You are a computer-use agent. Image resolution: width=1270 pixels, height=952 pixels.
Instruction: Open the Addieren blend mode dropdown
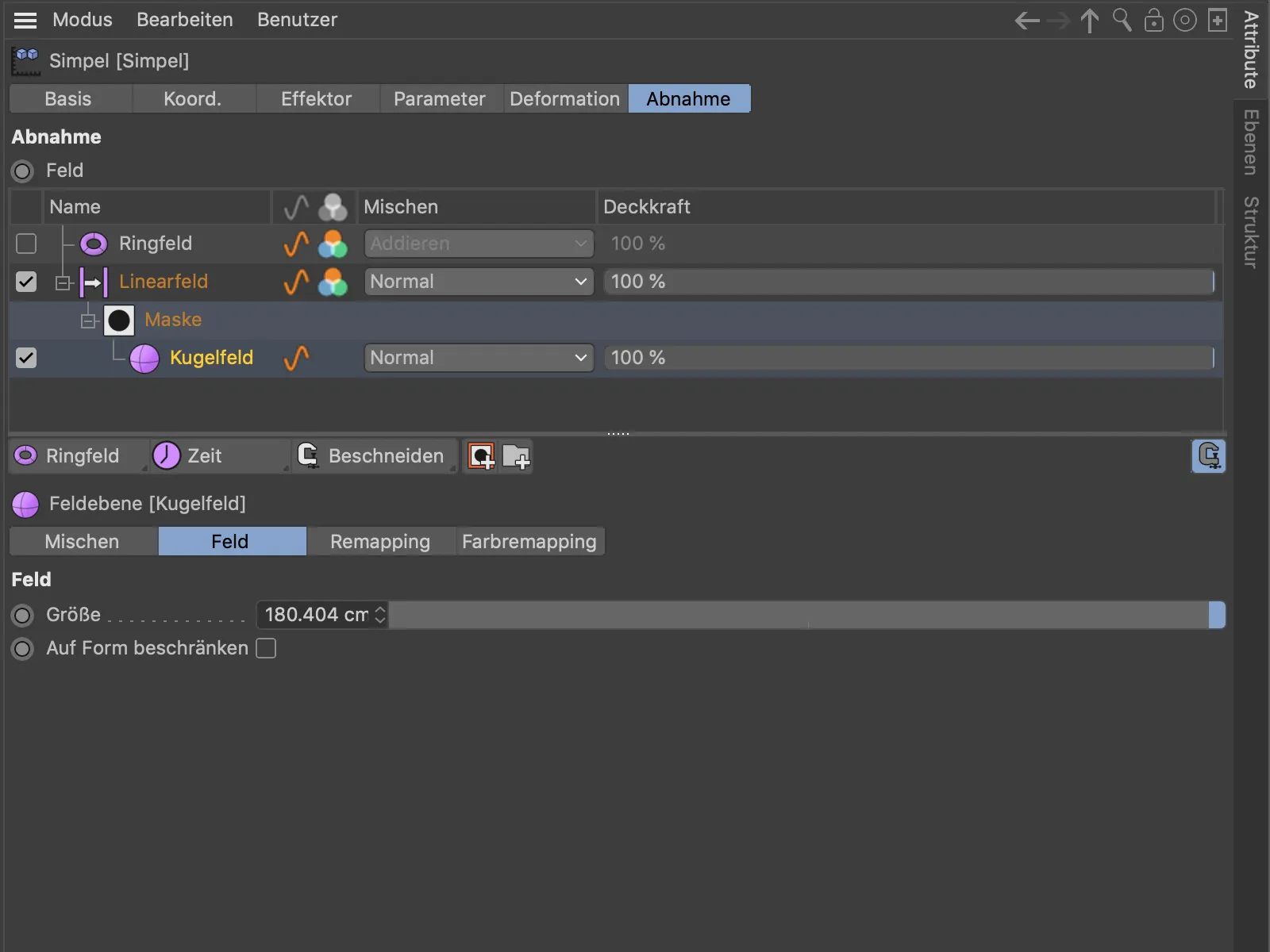pos(478,244)
